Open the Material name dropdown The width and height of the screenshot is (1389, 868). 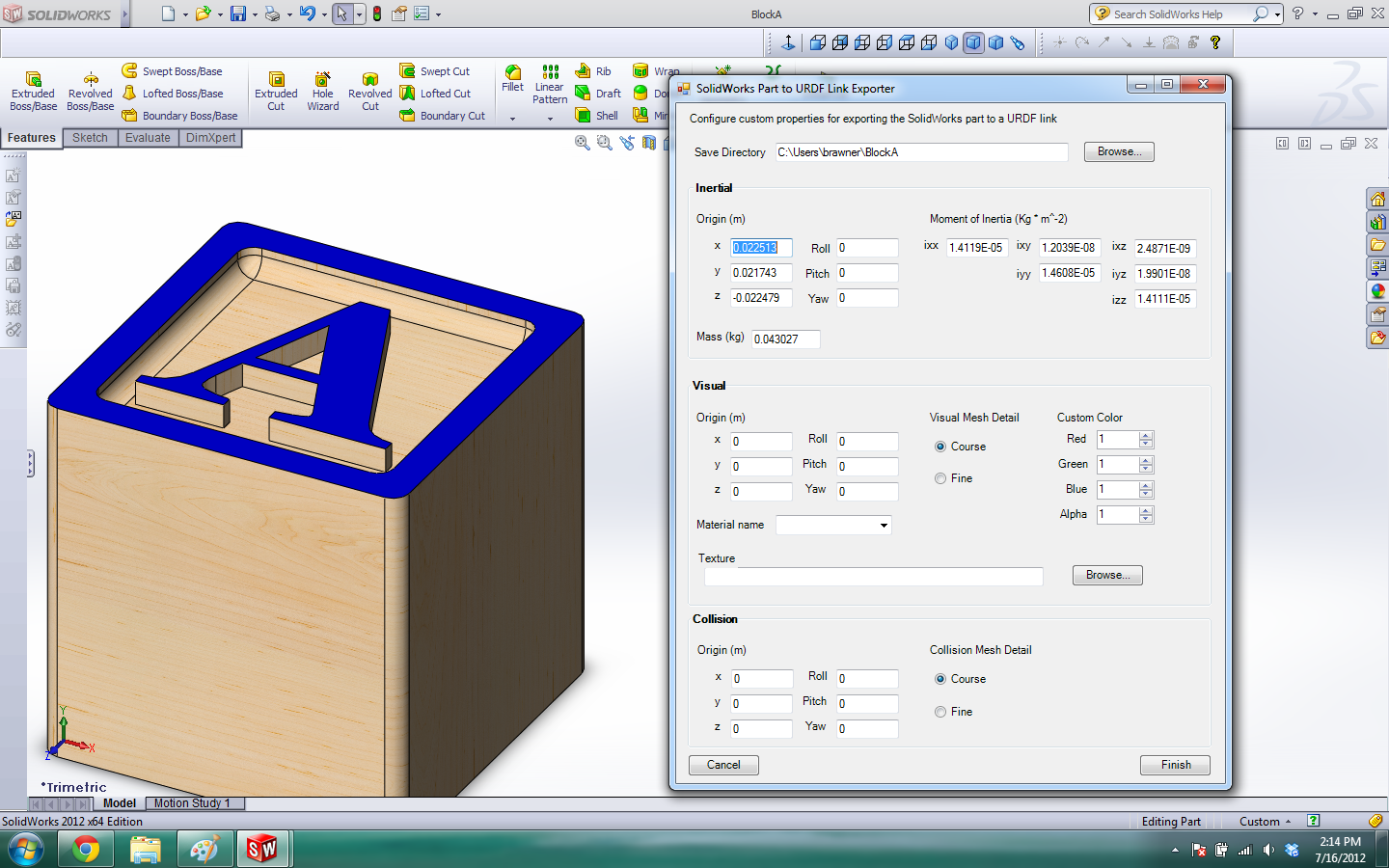click(x=883, y=526)
